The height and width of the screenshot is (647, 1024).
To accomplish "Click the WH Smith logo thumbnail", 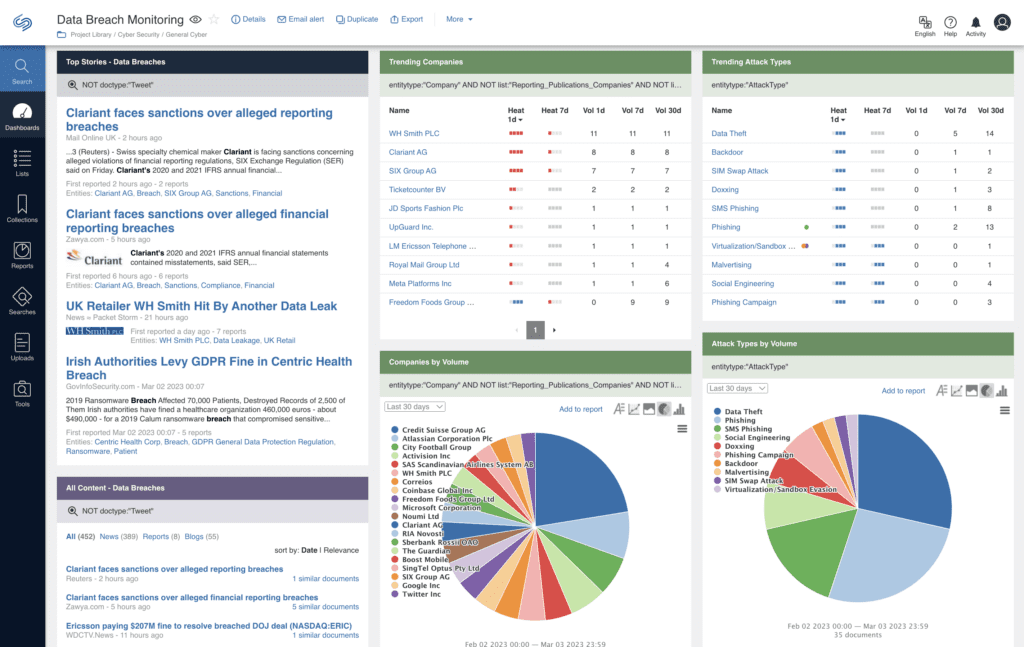I will pos(95,331).
